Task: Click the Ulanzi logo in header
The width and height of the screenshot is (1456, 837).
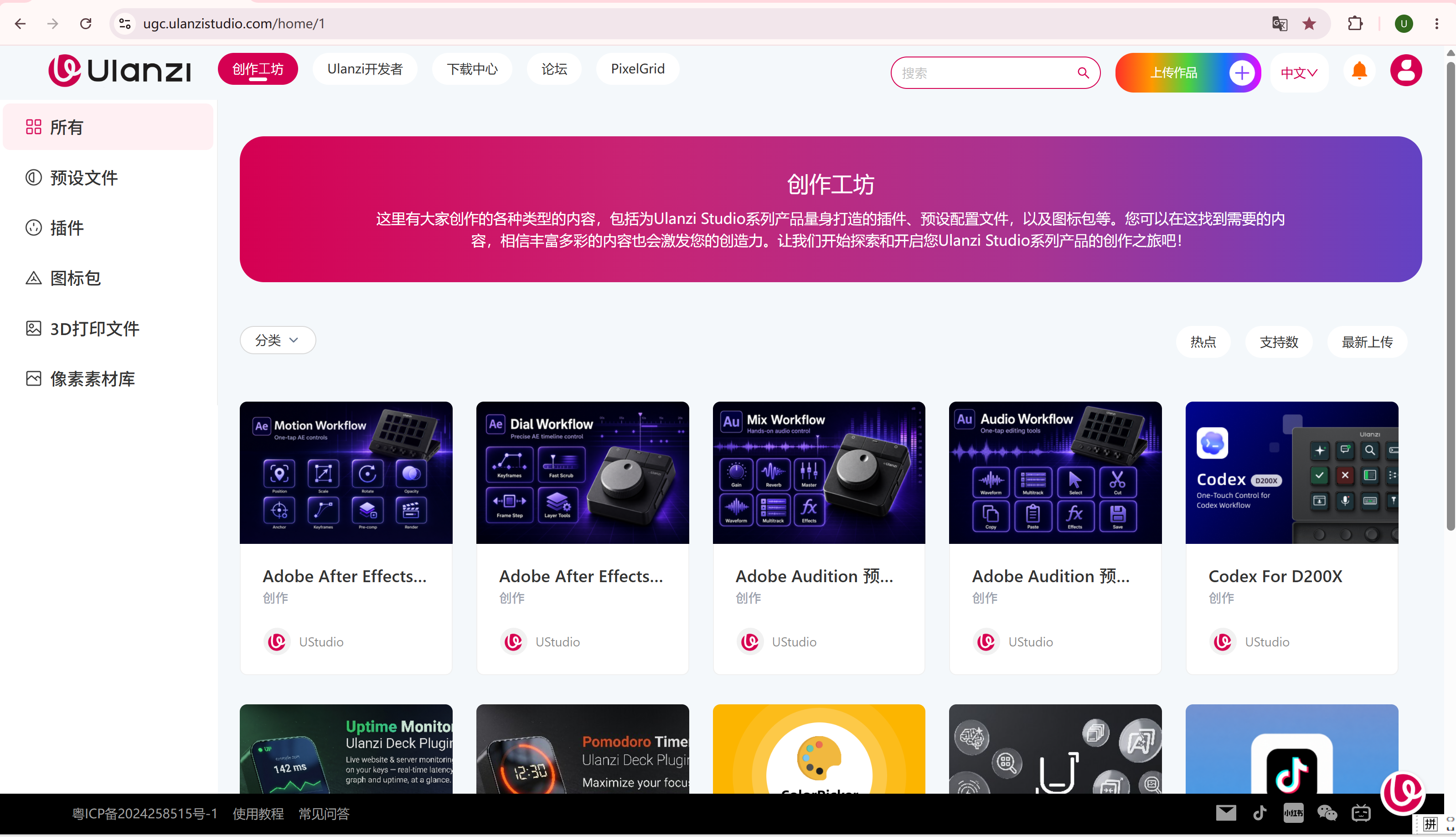Action: pos(119,71)
